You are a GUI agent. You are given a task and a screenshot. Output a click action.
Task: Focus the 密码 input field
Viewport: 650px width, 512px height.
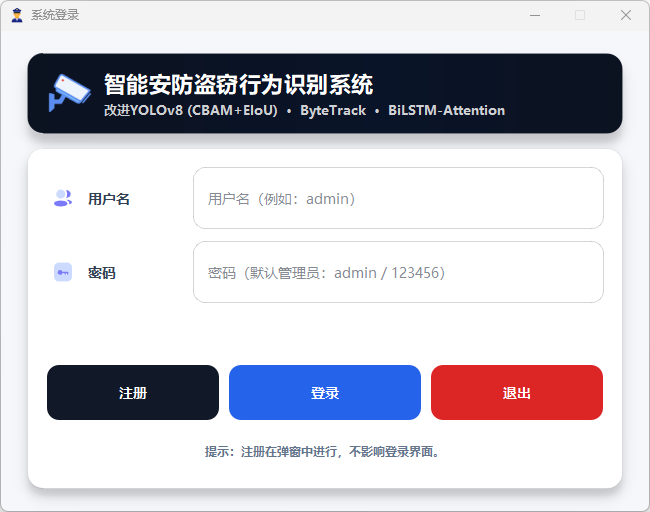point(398,272)
